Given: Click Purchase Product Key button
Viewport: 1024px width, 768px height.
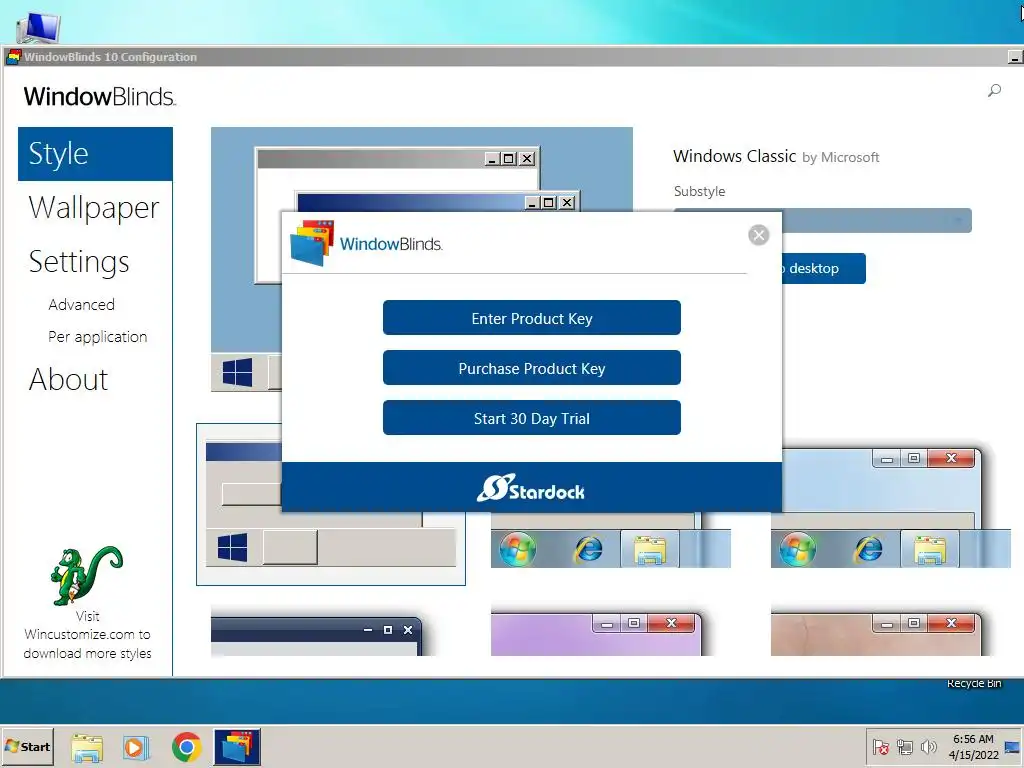Looking at the screenshot, I should point(532,368).
